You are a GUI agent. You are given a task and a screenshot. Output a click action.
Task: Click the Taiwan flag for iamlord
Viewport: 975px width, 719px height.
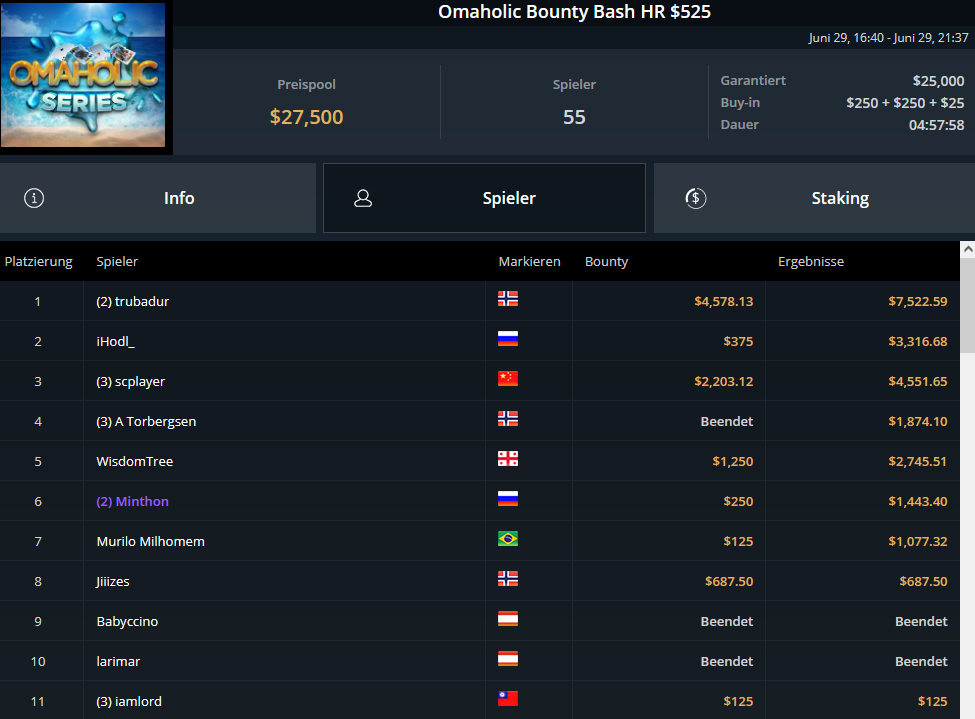tap(508, 698)
